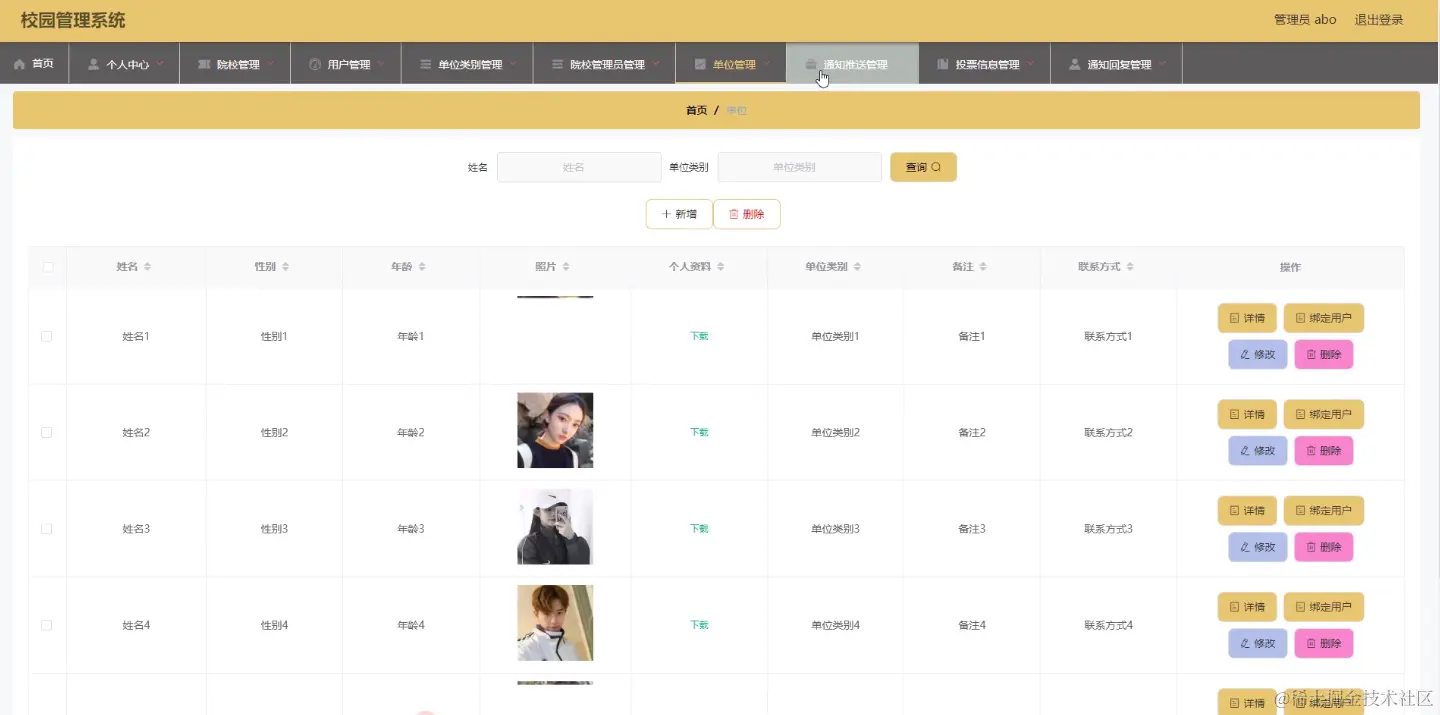Click the 管理员 abo account label
Image resolution: width=1440 pixels, height=715 pixels.
click(x=1305, y=20)
